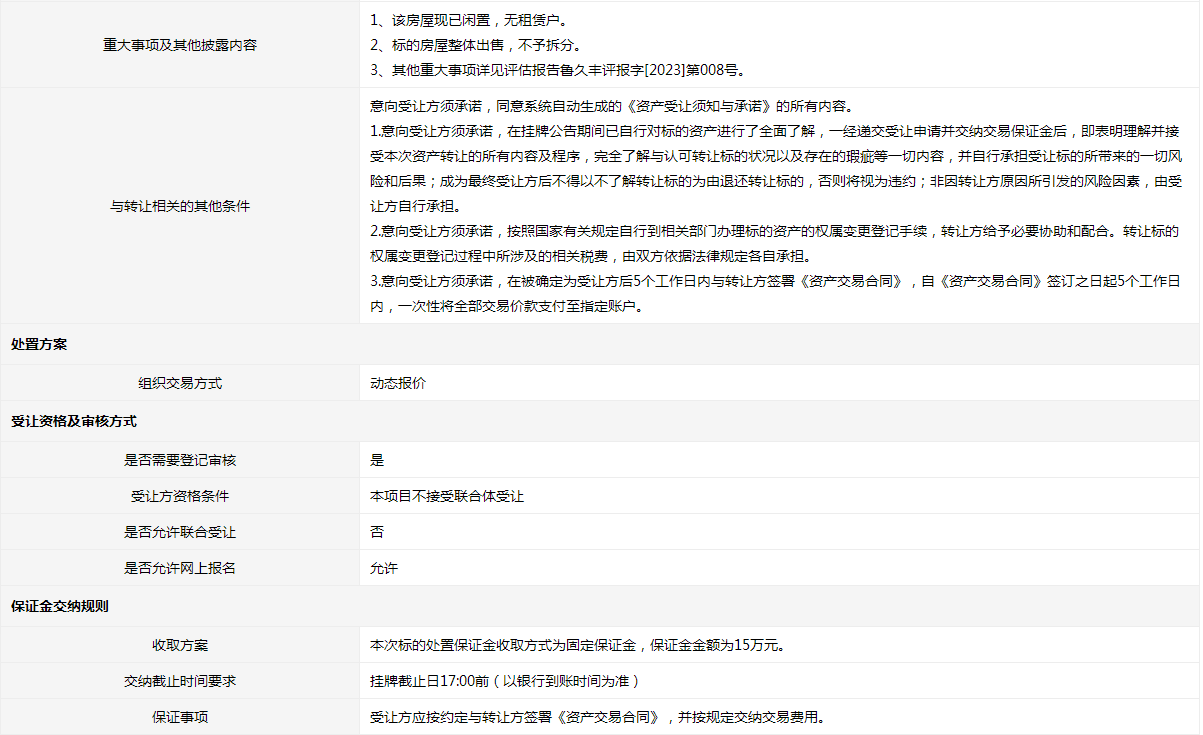
Task: Click the 保证事项 row label
Action: [180, 717]
